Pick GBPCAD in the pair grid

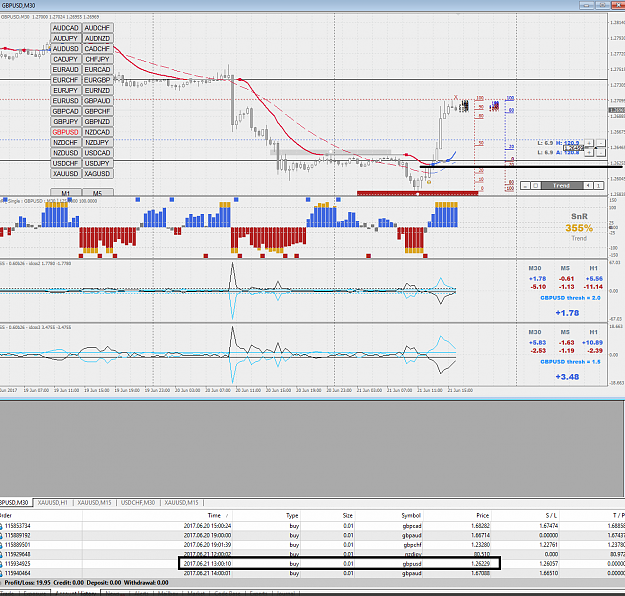point(66,111)
